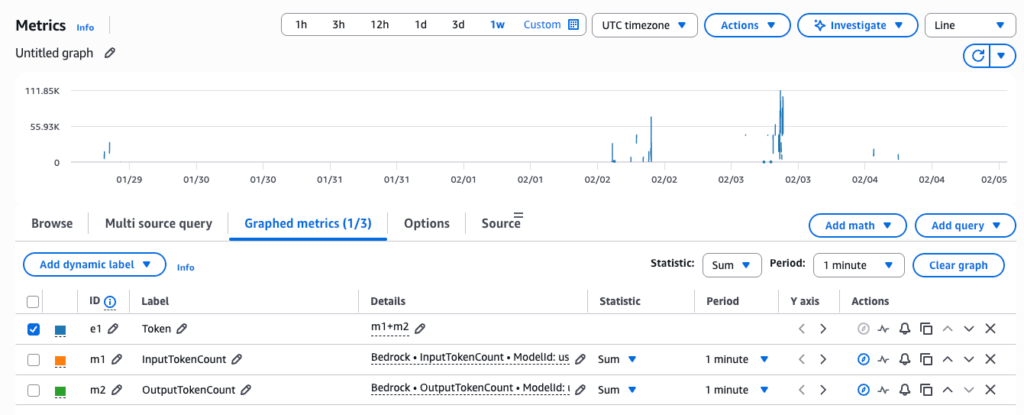Change InputTokenCount row Sum statistic

click(618, 359)
